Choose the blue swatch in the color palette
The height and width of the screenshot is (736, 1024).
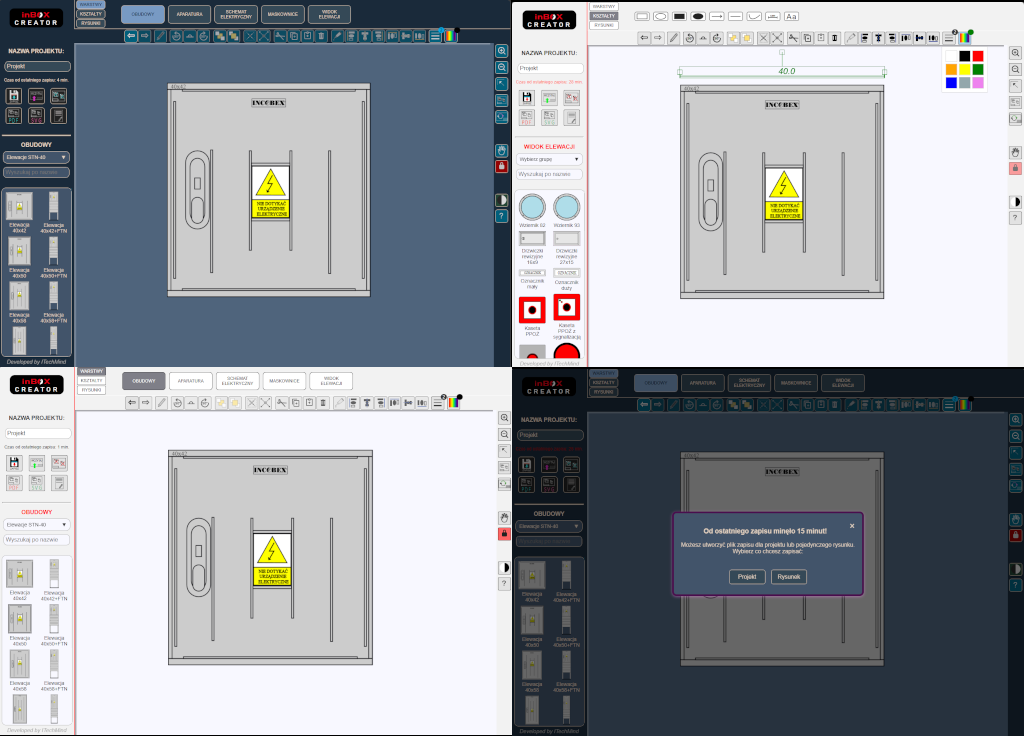click(952, 83)
